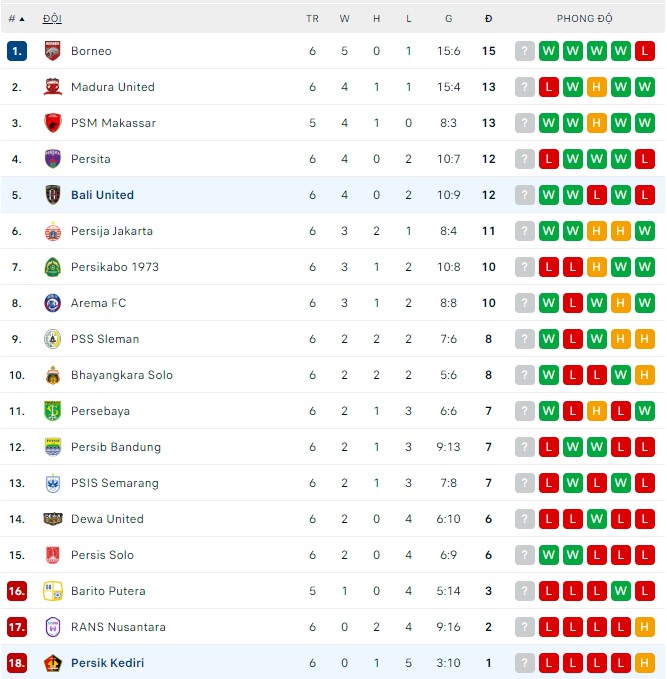Viewport: 667px width, 679px height.
Task: Sort standings by ĐỘI team column
Action: (52, 19)
